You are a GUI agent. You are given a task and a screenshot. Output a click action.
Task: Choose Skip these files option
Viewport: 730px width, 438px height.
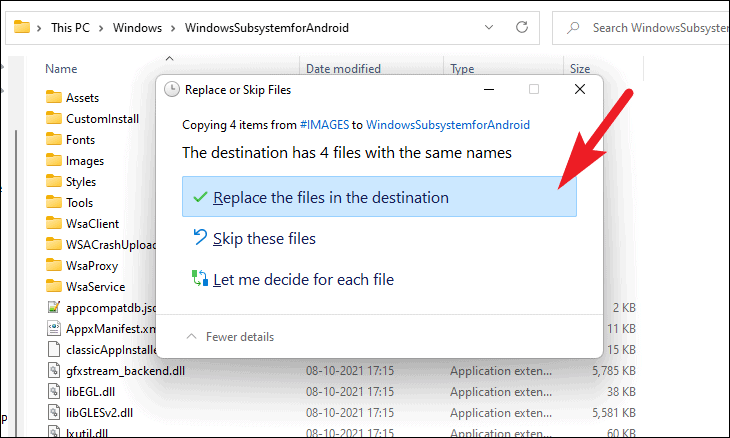click(x=264, y=238)
